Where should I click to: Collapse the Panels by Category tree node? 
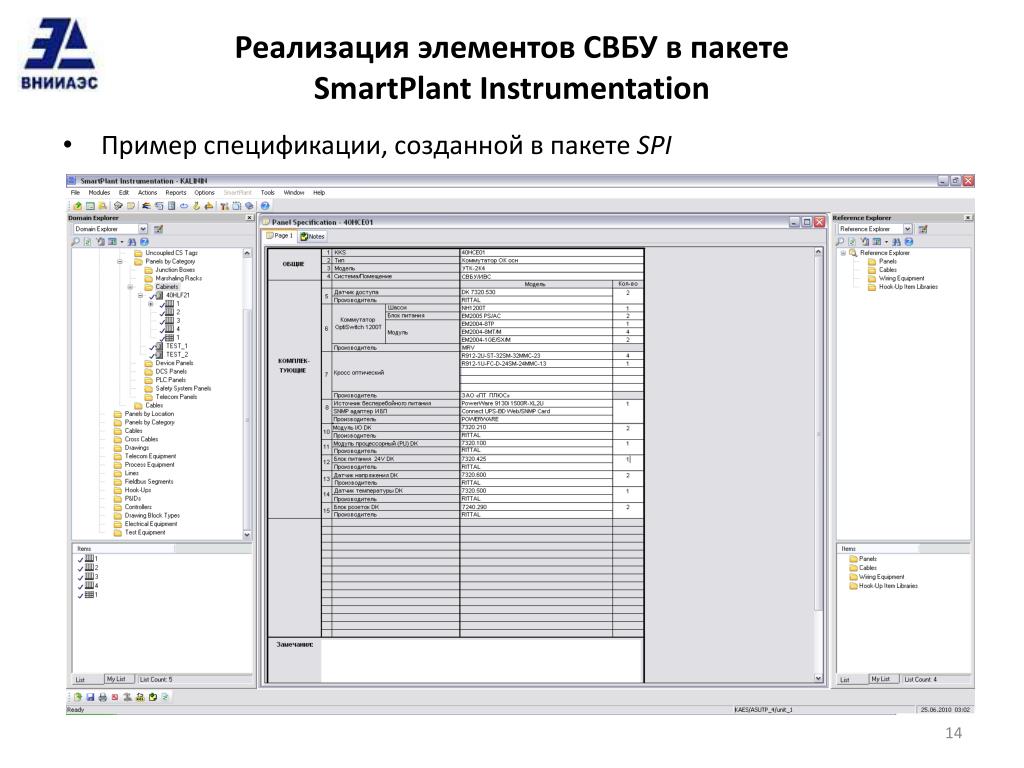(120, 261)
